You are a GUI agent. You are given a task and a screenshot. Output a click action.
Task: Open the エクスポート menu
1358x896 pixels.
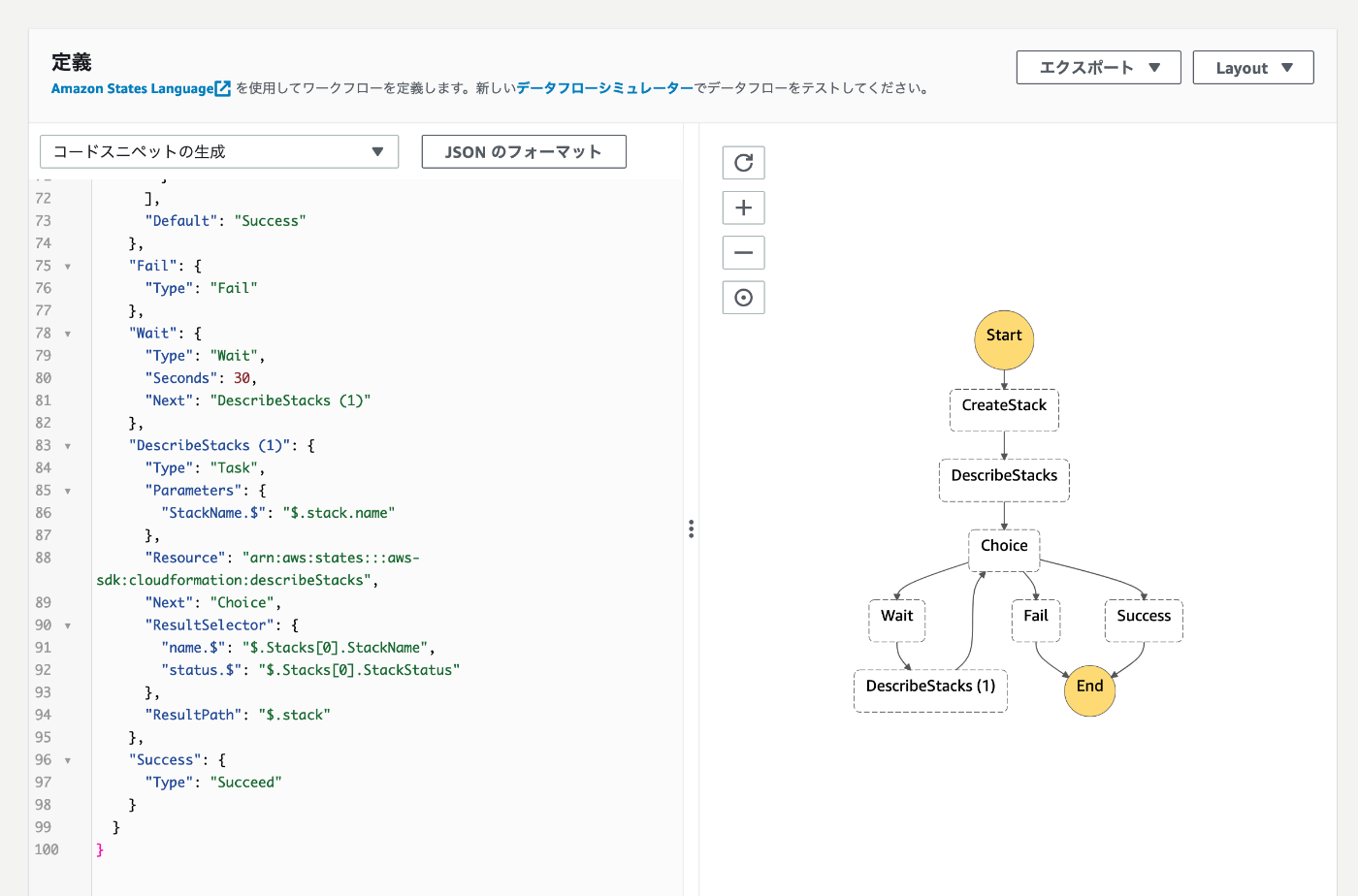(x=1098, y=67)
